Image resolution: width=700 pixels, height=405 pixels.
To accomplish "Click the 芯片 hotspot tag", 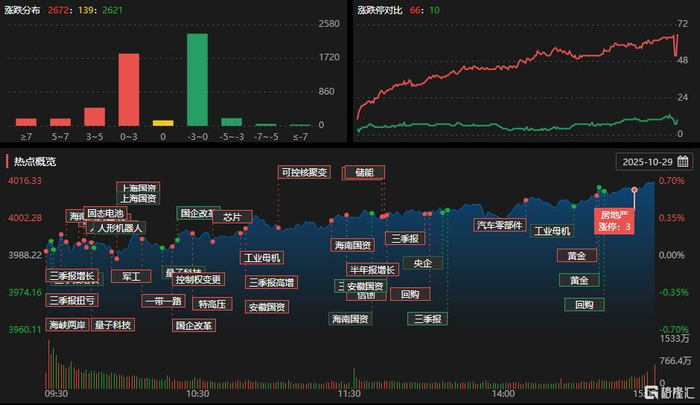I will pyautogui.click(x=232, y=217).
